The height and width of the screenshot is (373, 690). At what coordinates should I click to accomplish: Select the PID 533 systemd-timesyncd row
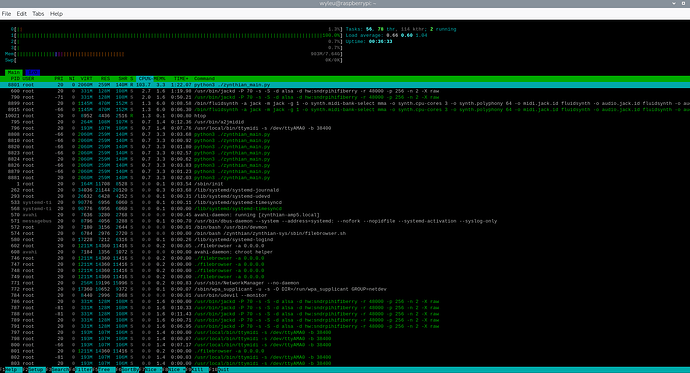tap(345, 202)
